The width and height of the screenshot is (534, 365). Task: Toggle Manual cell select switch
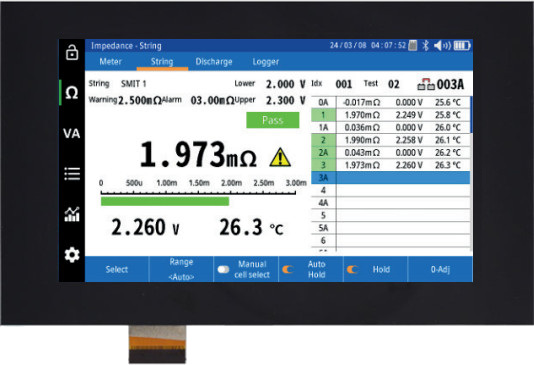[223, 269]
